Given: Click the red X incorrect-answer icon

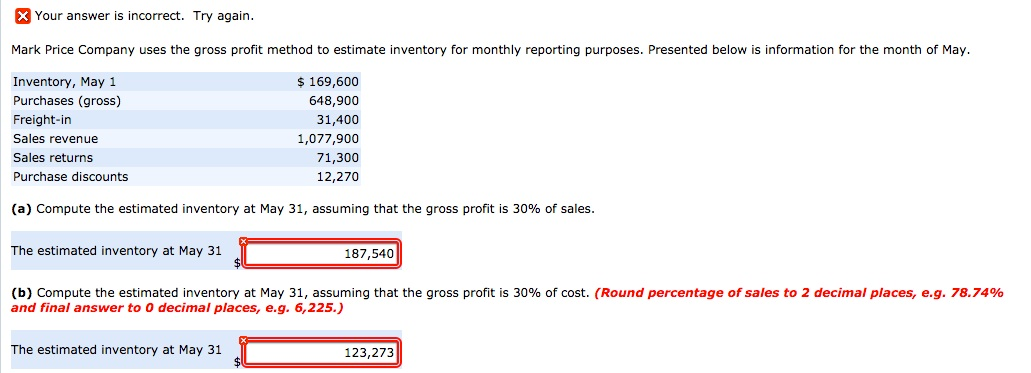Looking at the screenshot, I should point(23,16).
